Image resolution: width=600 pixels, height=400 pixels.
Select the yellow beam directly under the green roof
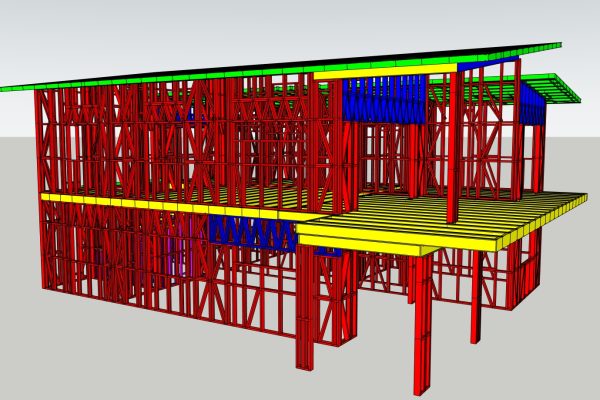point(385,72)
